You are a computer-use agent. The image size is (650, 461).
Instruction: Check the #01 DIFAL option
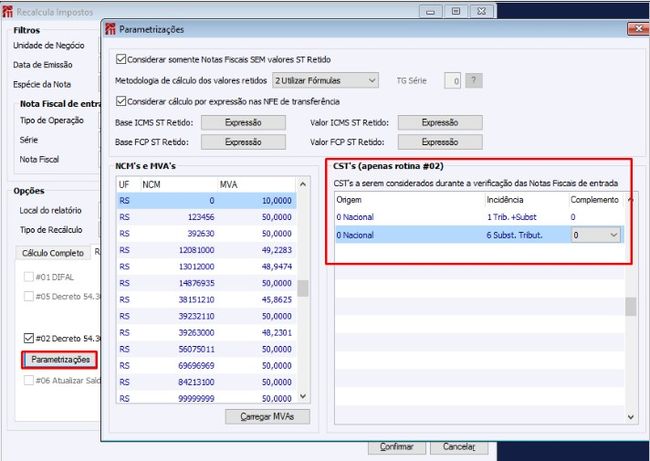28,277
